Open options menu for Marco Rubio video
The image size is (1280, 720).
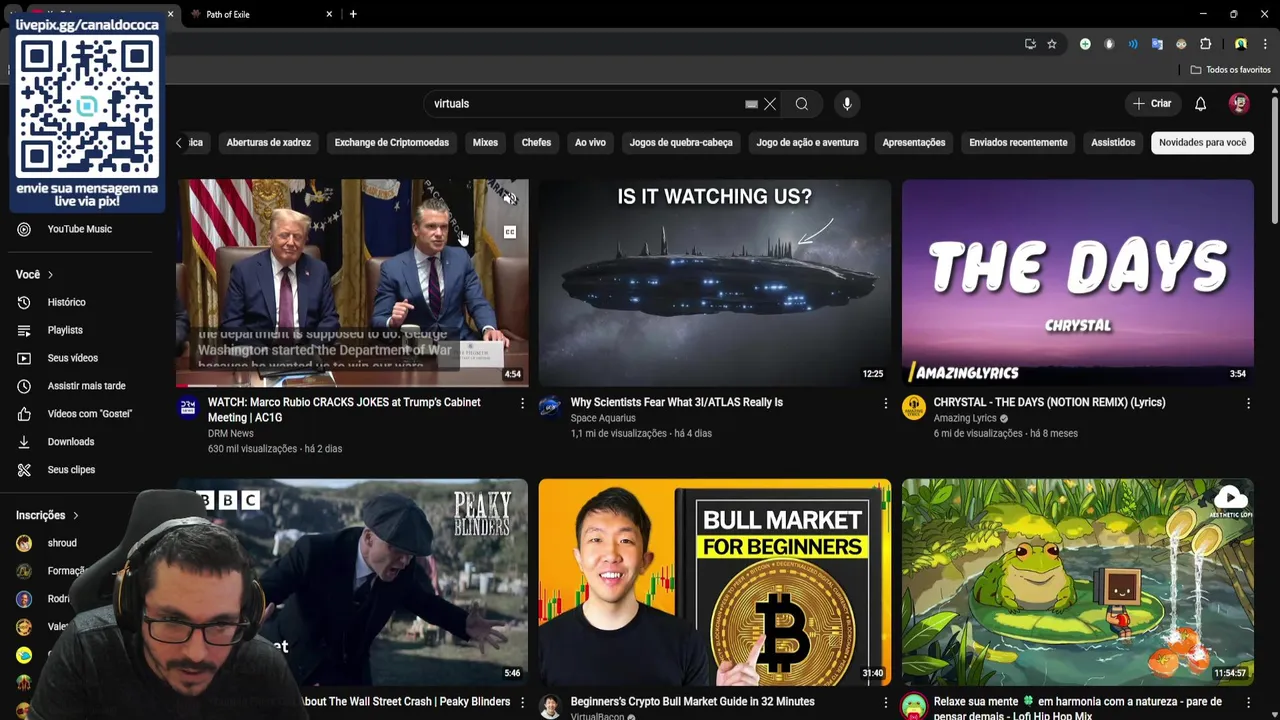522,403
